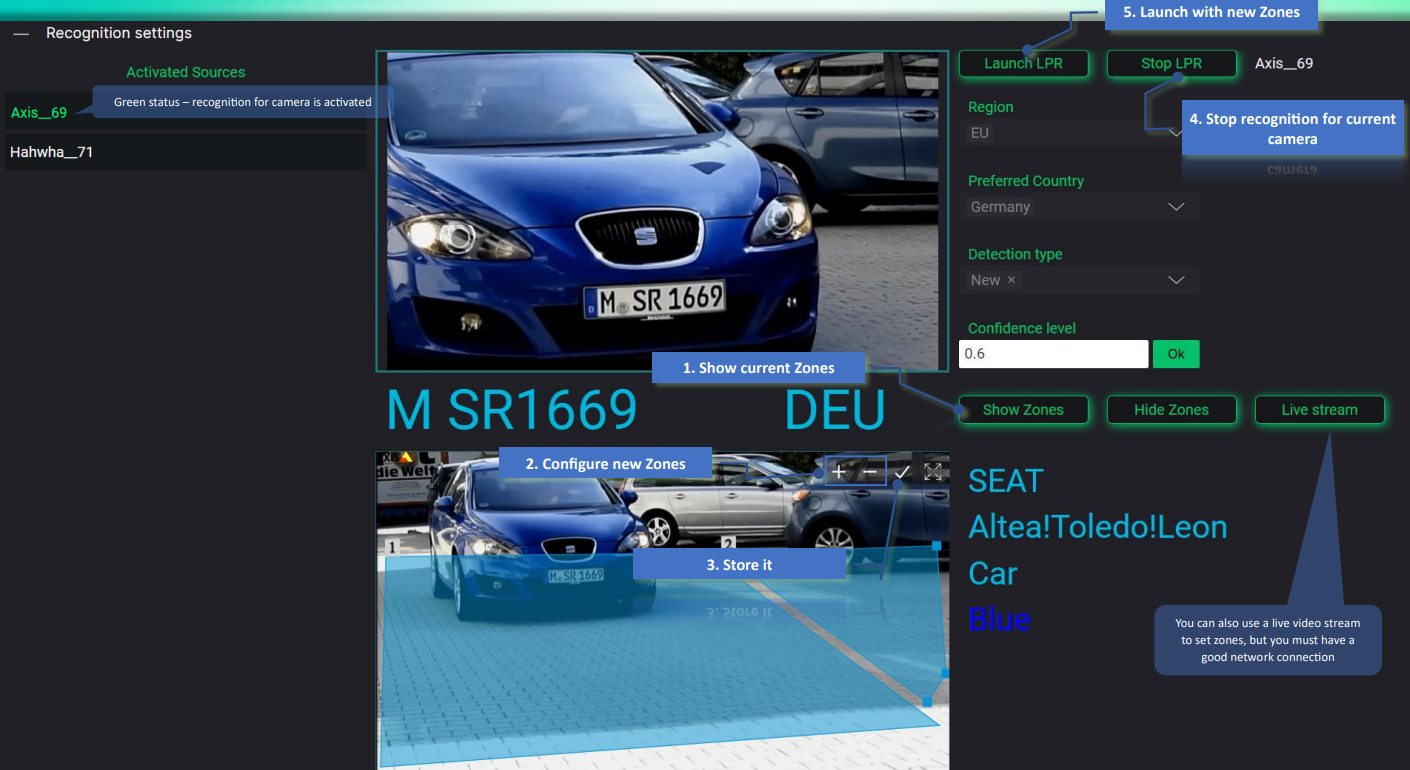Open the Preferred Country Germany dropdown
Viewport: 1410px width, 770px height.
(x=1079, y=207)
